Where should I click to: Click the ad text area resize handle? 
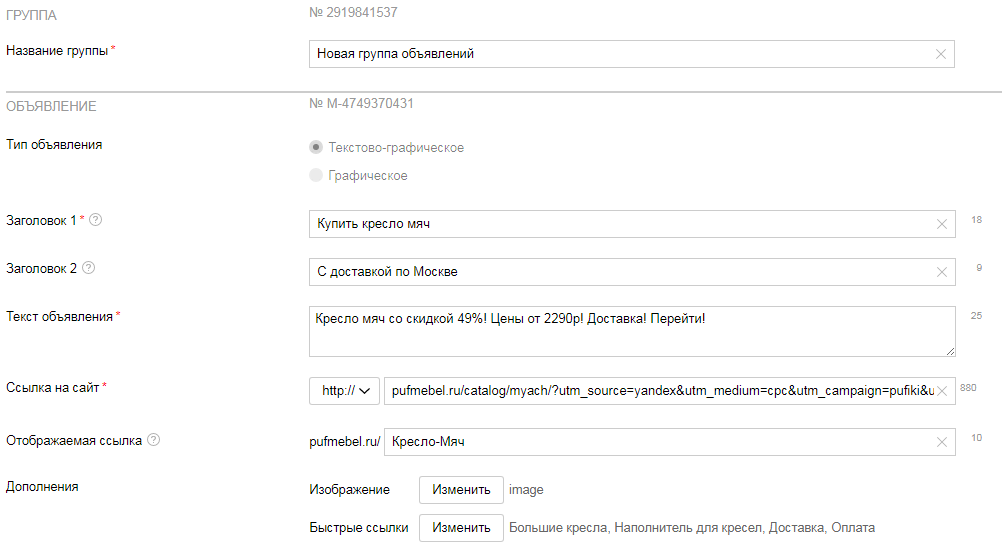tap(950, 351)
